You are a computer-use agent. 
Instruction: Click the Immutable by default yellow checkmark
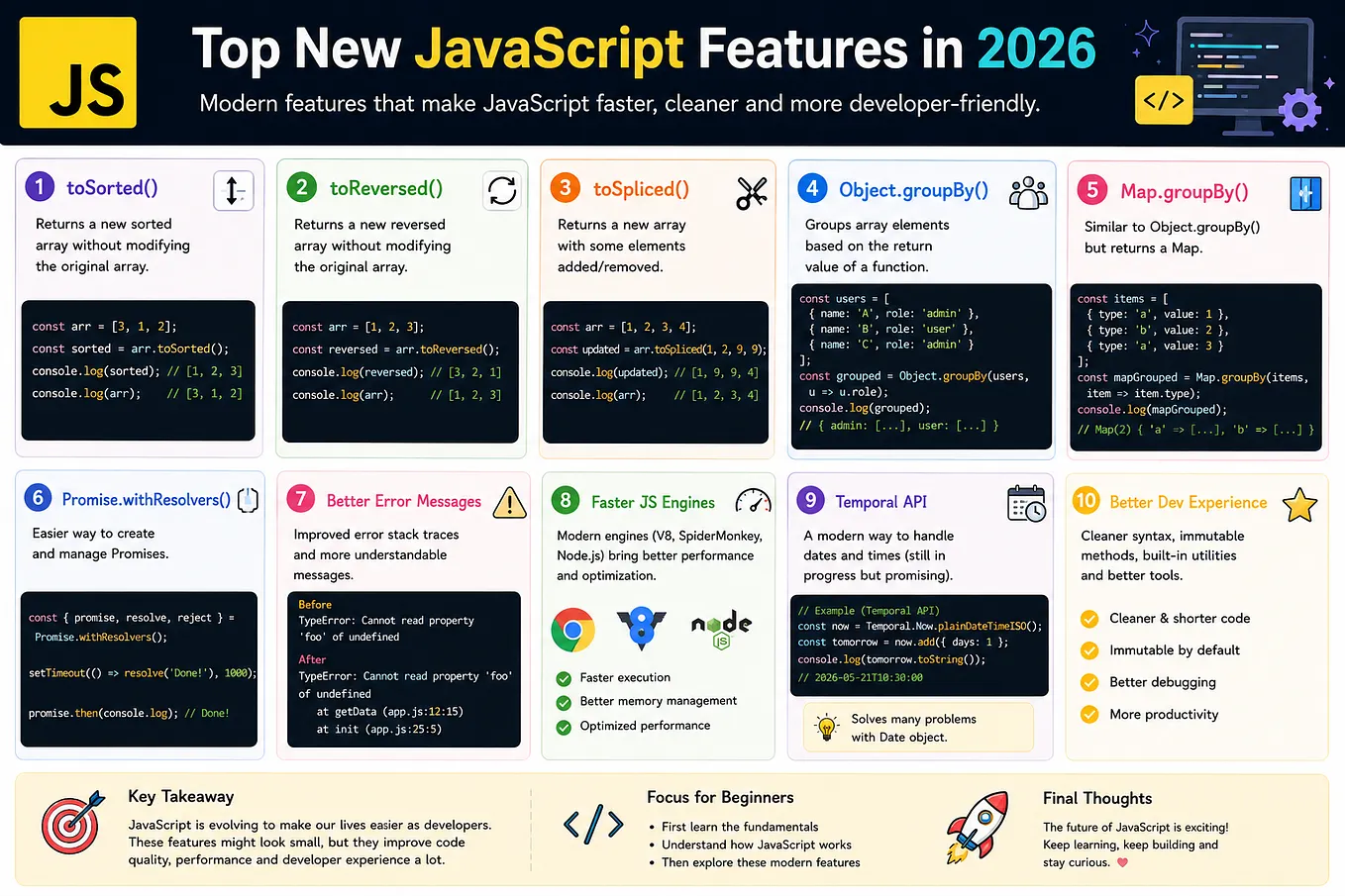coord(1089,650)
